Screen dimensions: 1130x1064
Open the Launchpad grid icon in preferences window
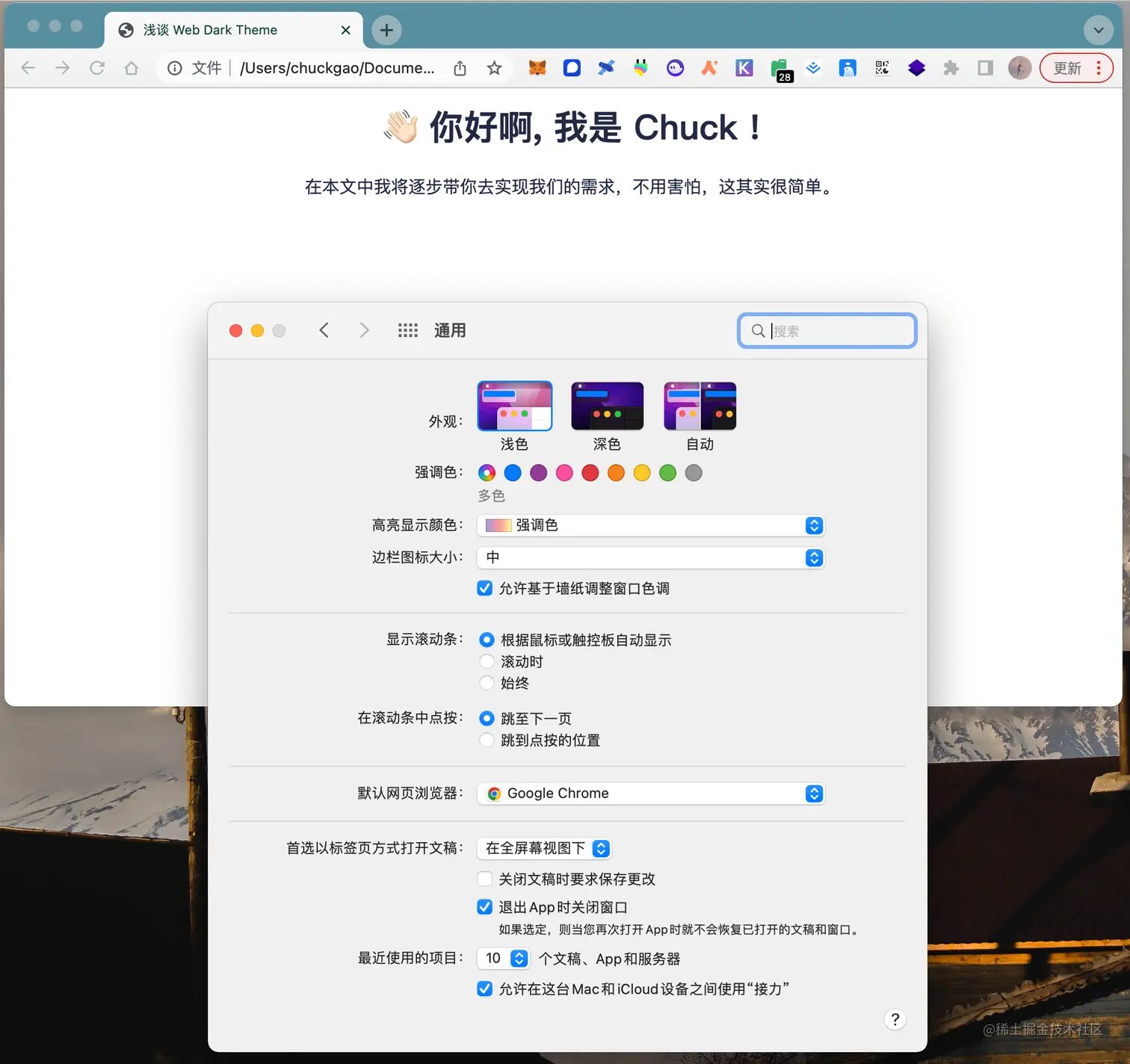pos(408,330)
